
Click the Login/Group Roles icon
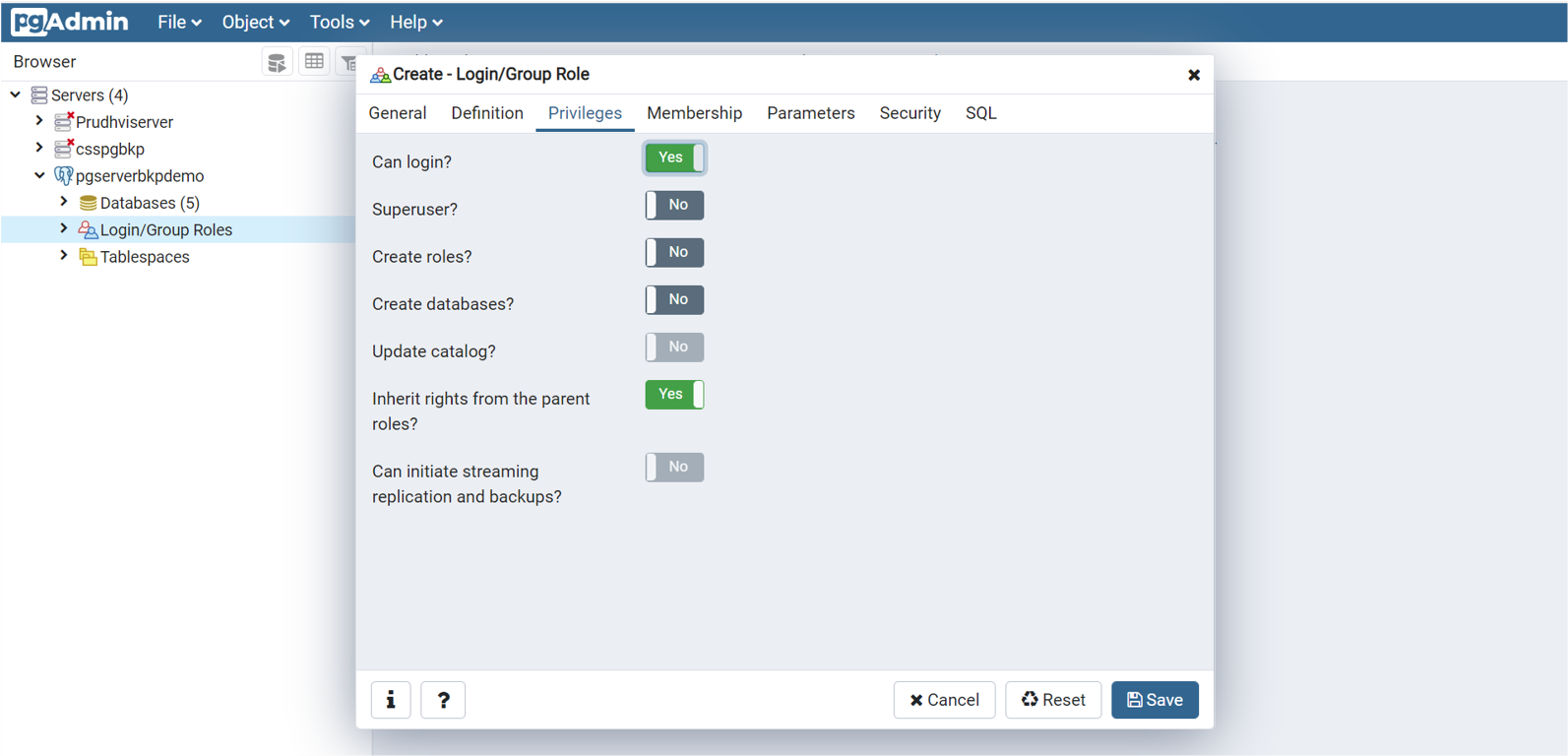pos(88,229)
